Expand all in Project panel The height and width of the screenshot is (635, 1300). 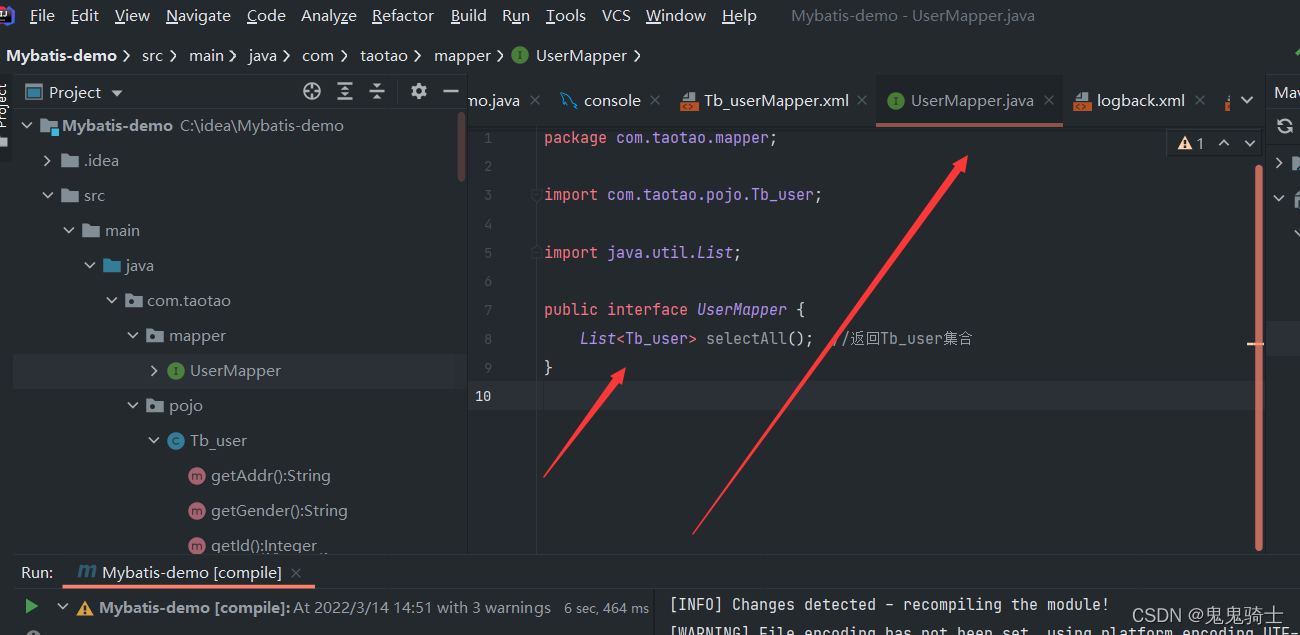345,92
